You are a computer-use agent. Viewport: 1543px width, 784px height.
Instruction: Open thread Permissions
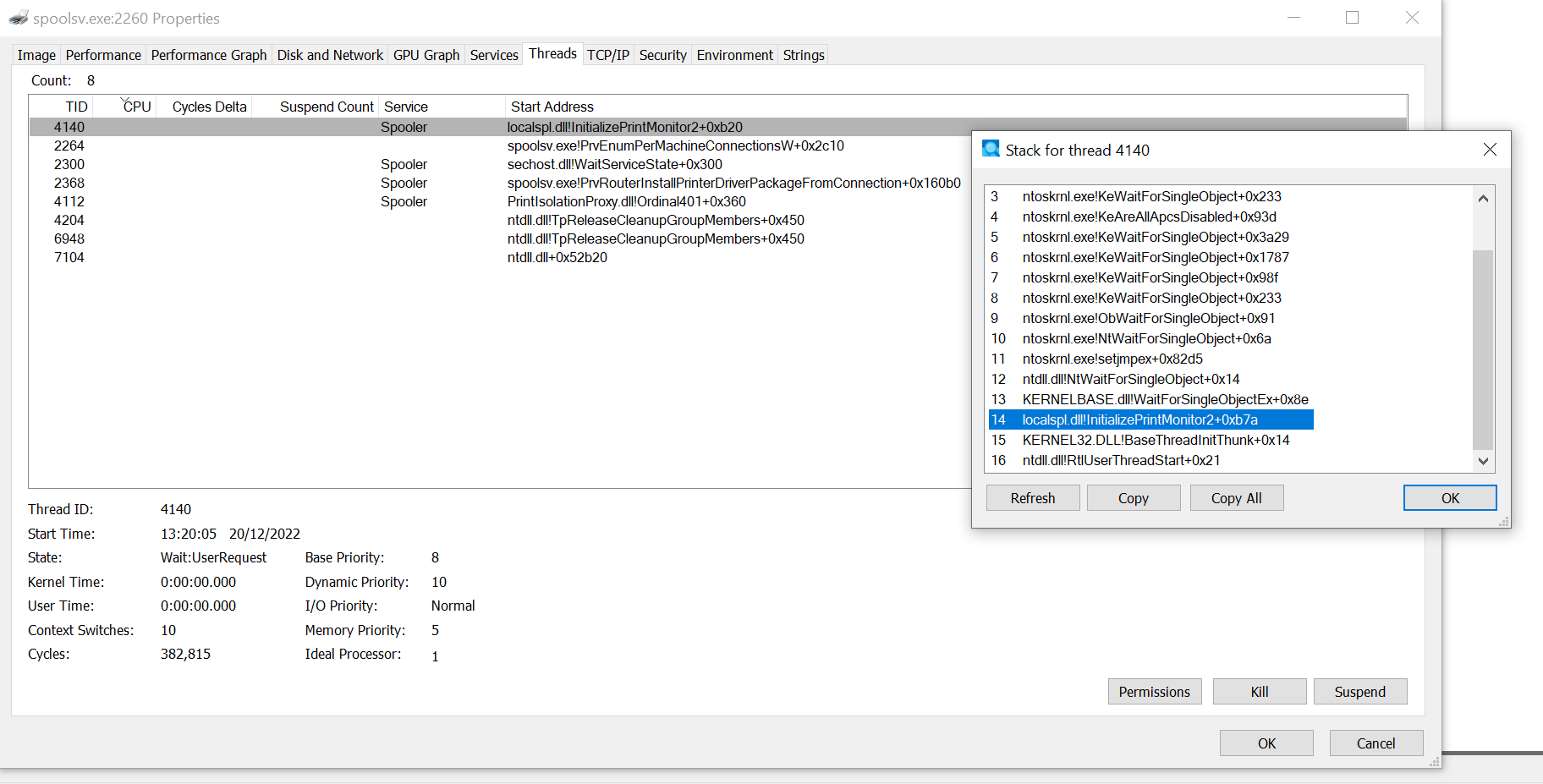(1154, 692)
